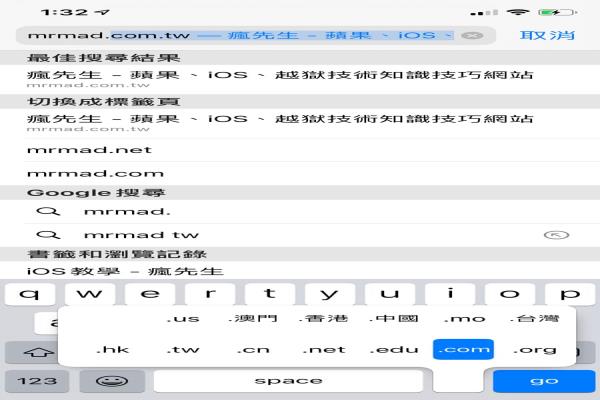Select the .中國 domain option
This screenshot has width=600, height=400.
394,318
